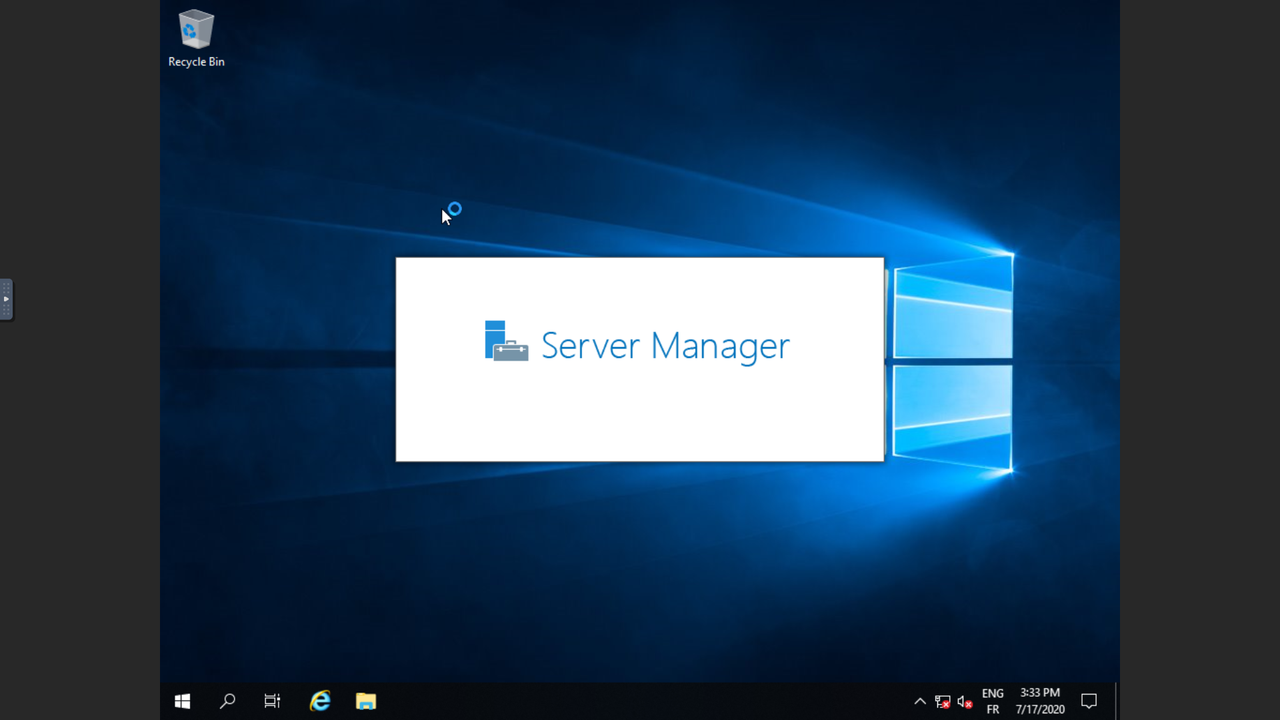Image resolution: width=1280 pixels, height=720 pixels.
Task: Switch the ENG FR input language
Action: (x=993, y=701)
